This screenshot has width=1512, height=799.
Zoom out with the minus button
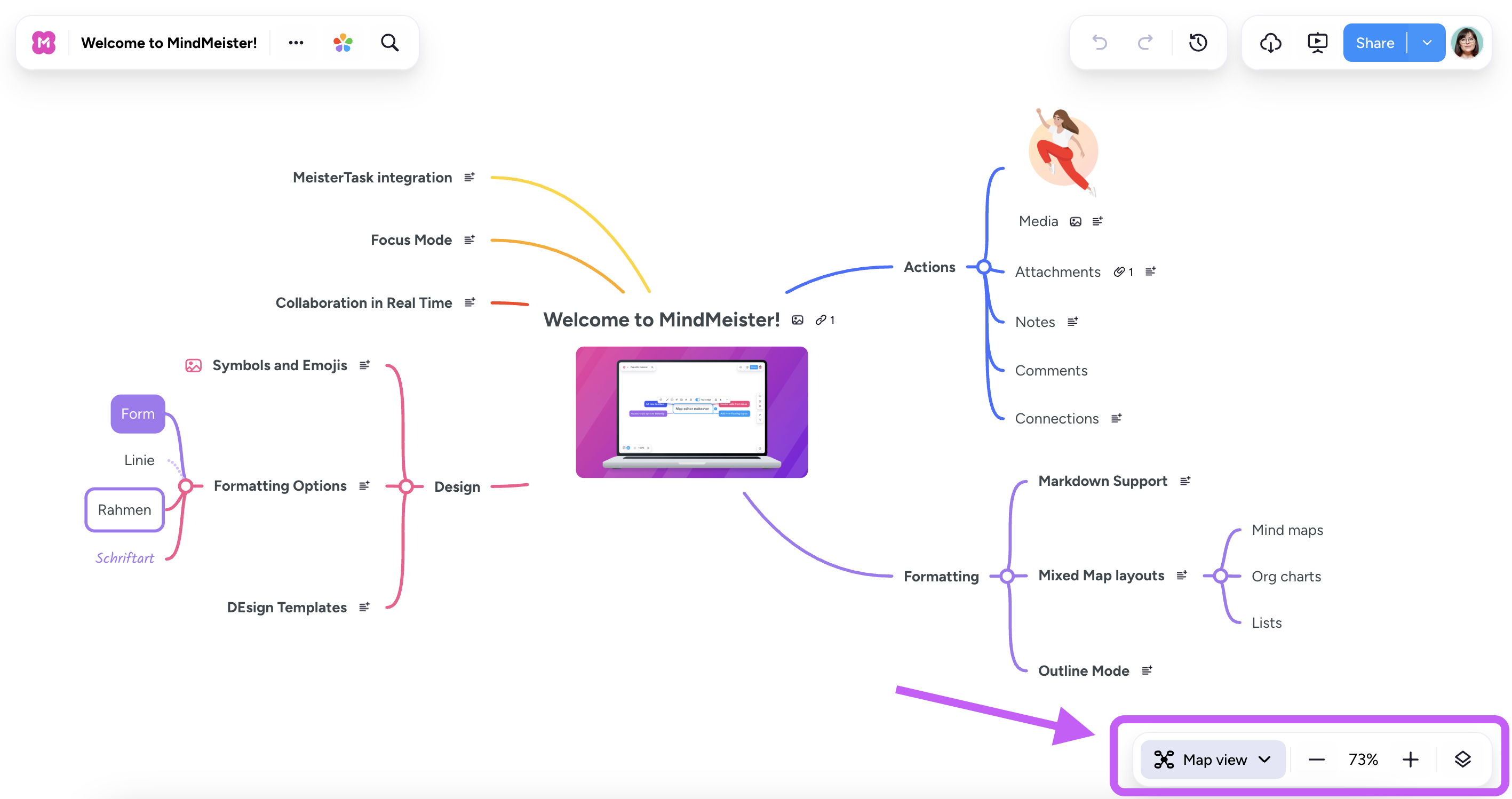click(1317, 760)
